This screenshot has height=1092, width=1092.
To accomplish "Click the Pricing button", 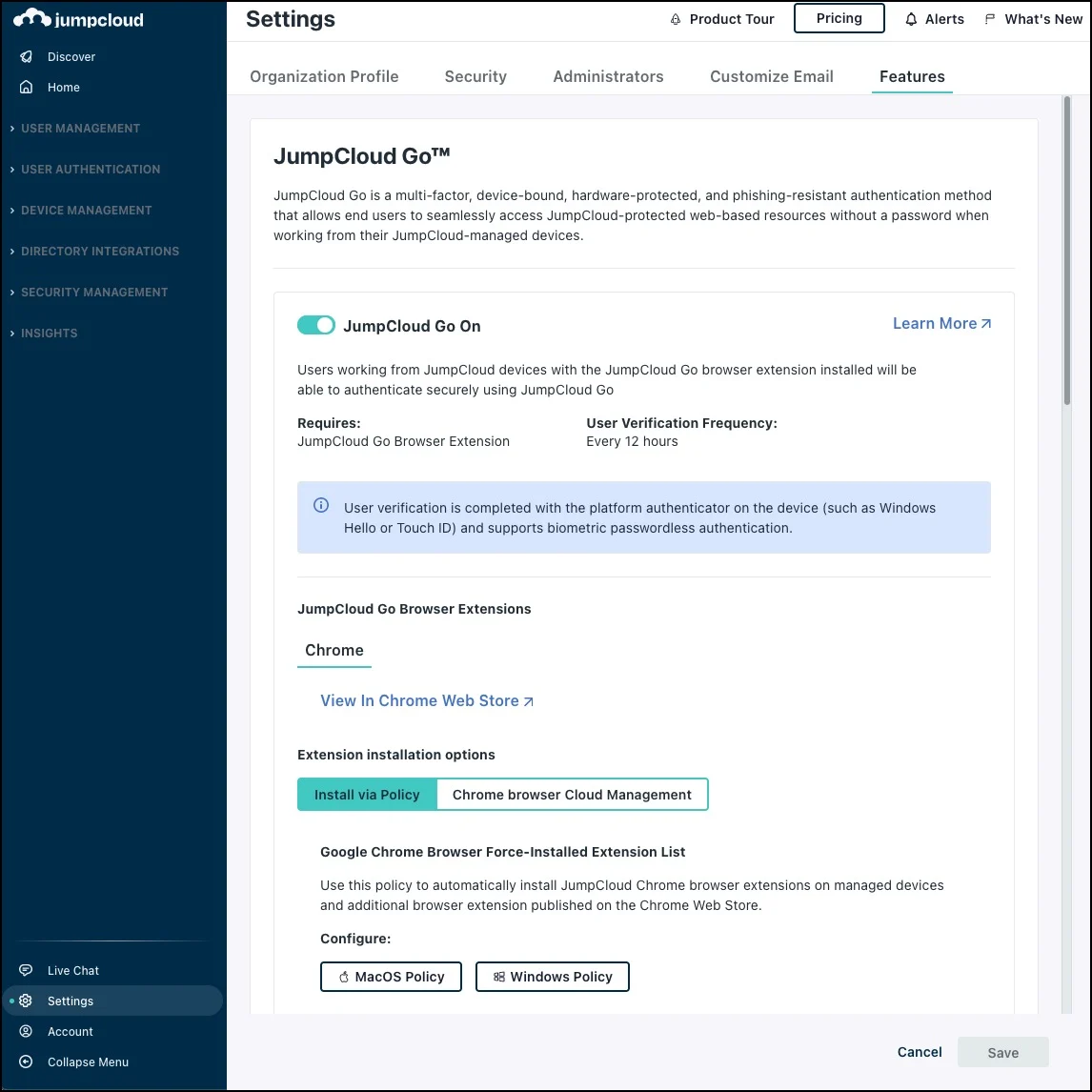I will click(x=839, y=18).
